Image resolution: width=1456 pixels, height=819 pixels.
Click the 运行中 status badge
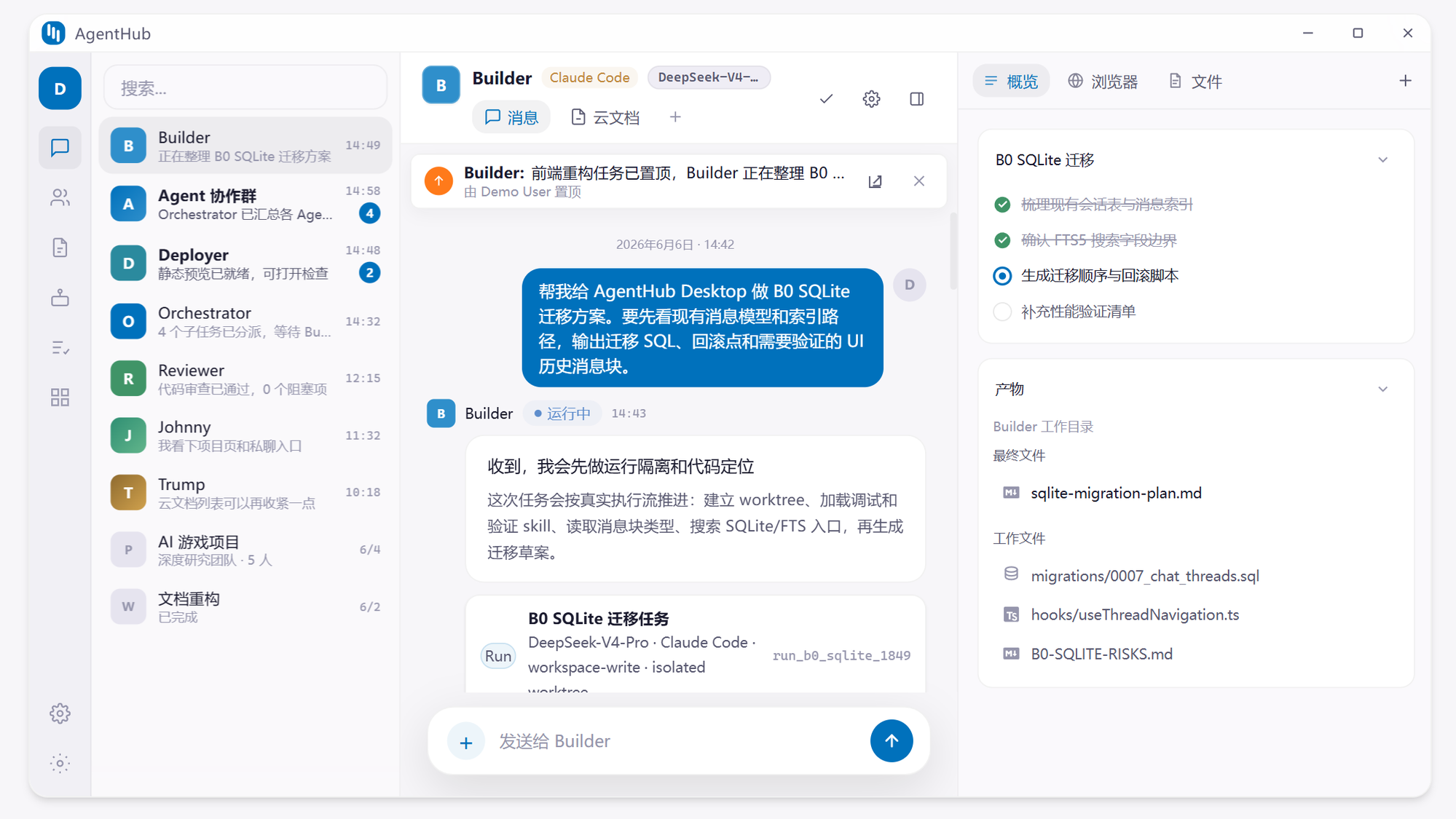[562, 414]
